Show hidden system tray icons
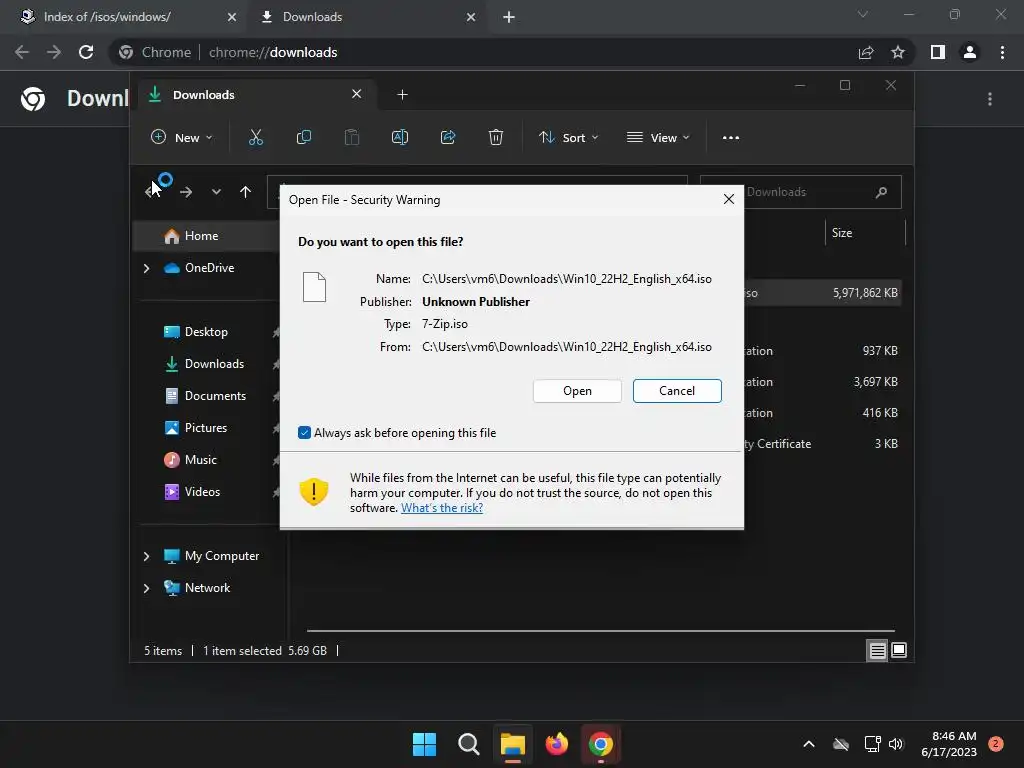This screenshot has height=768, width=1024. [x=808, y=744]
